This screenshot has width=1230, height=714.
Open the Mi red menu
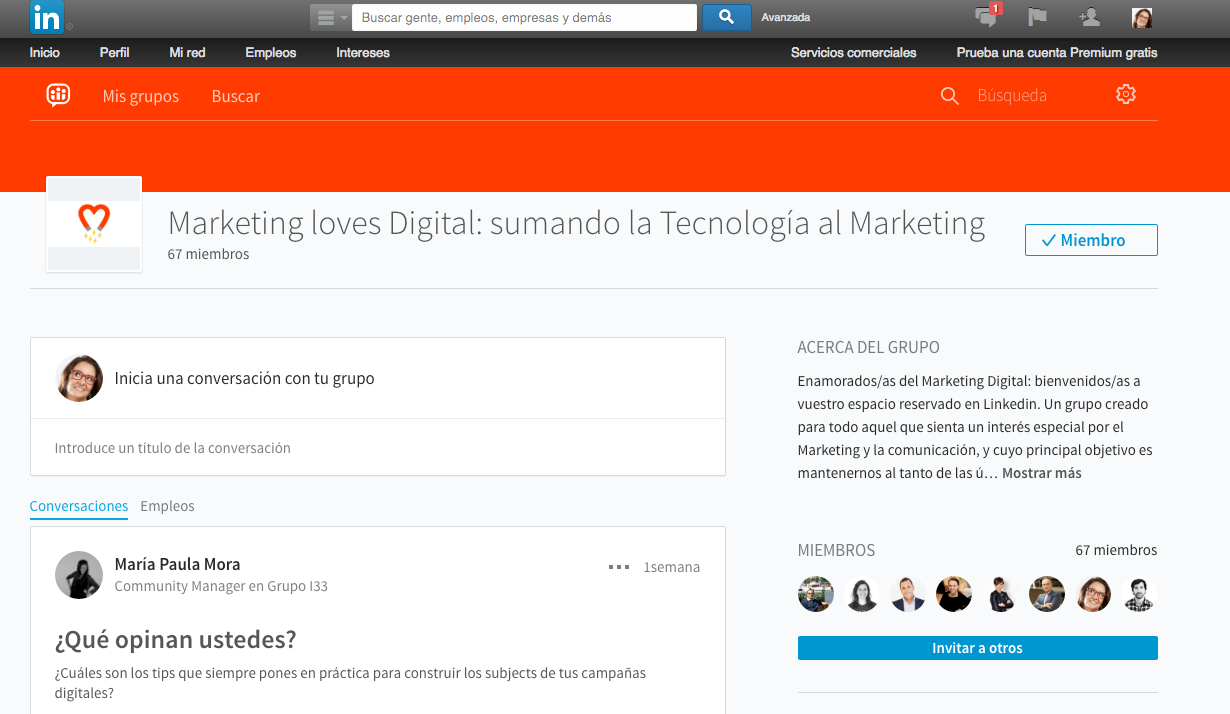coord(186,52)
